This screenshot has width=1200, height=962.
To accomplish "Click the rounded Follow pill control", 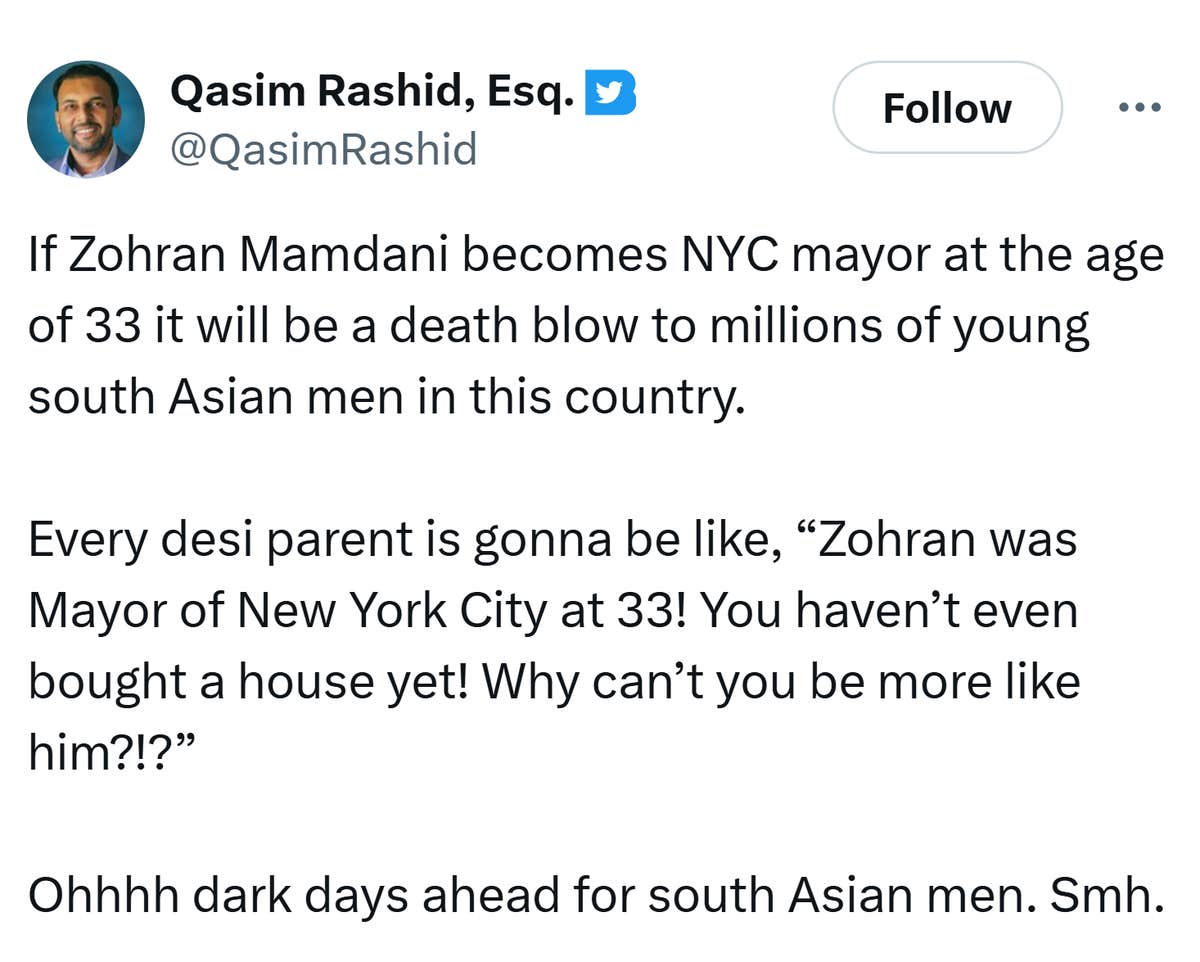I will (x=946, y=108).
